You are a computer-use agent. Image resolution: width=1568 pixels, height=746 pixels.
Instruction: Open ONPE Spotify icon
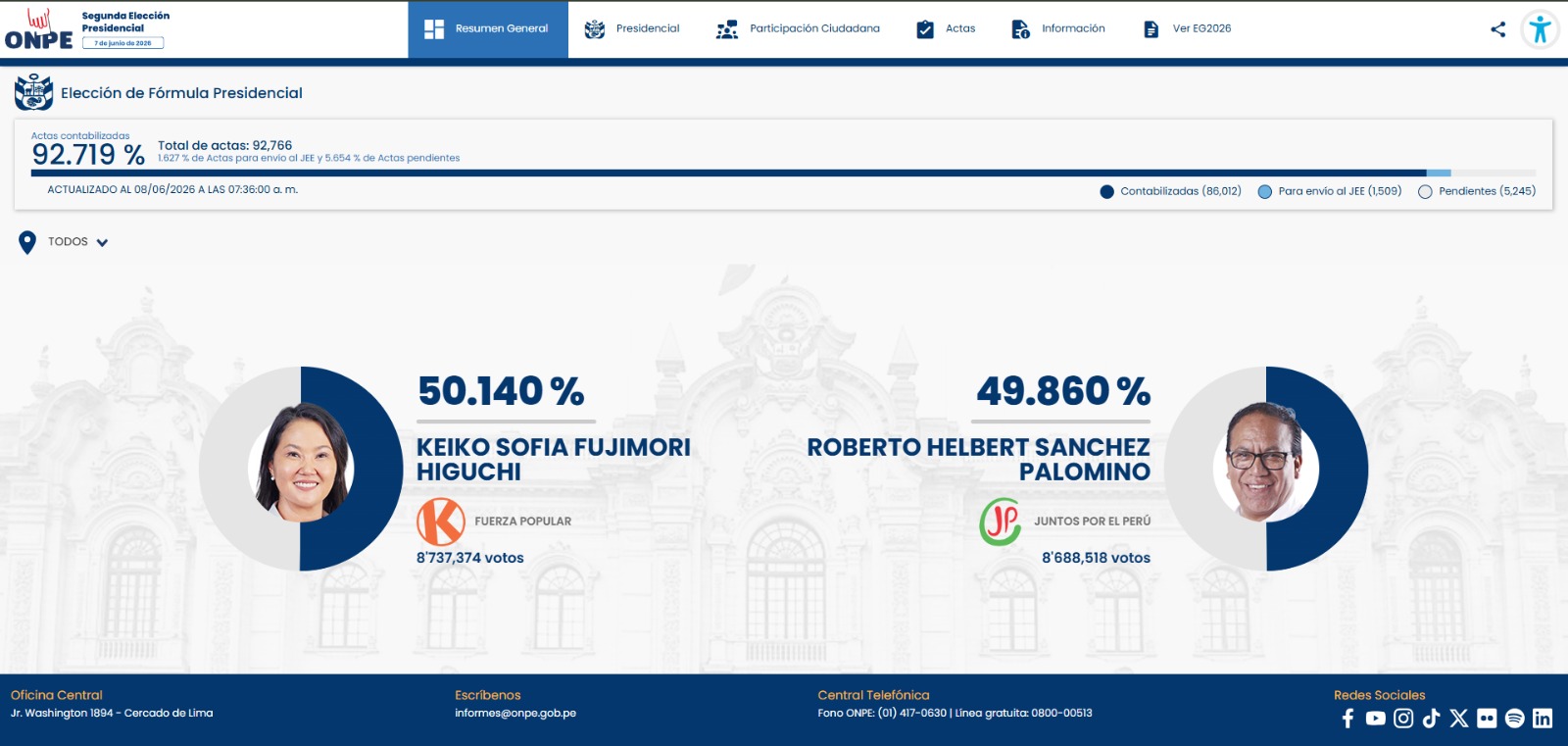[1515, 719]
